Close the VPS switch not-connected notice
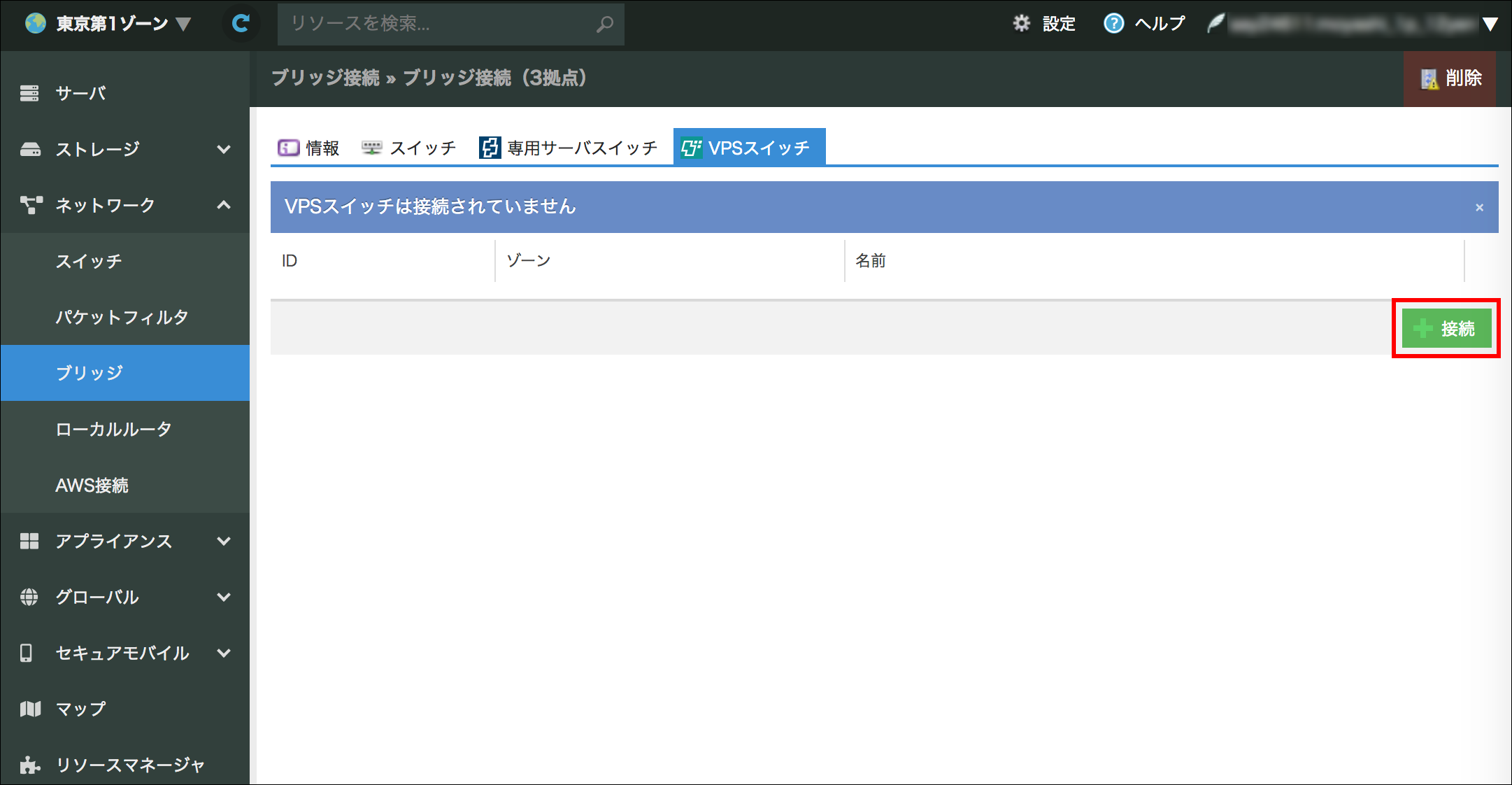Viewport: 1512px width, 785px height. coord(1479,208)
